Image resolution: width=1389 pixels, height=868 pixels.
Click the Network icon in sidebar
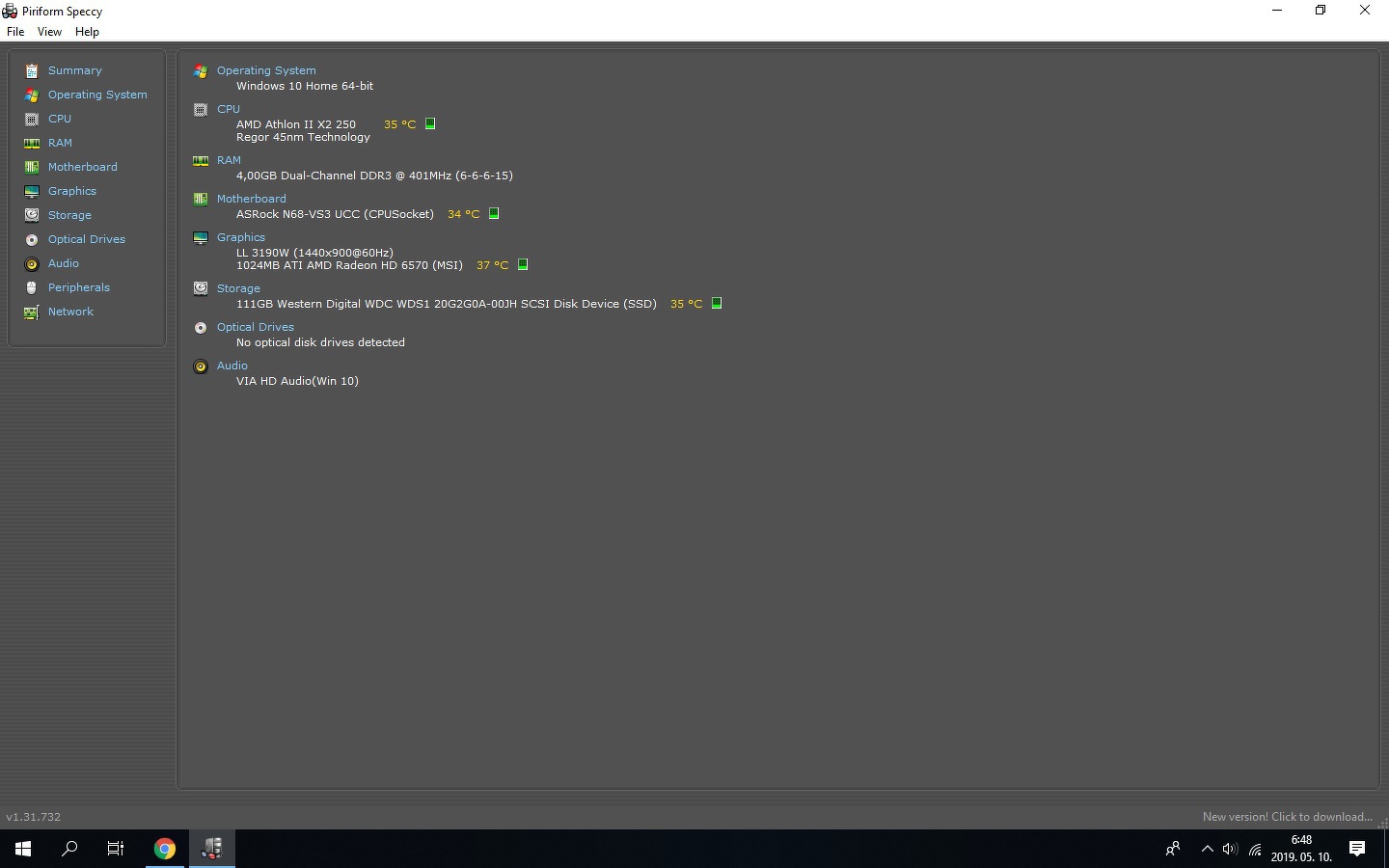point(32,312)
